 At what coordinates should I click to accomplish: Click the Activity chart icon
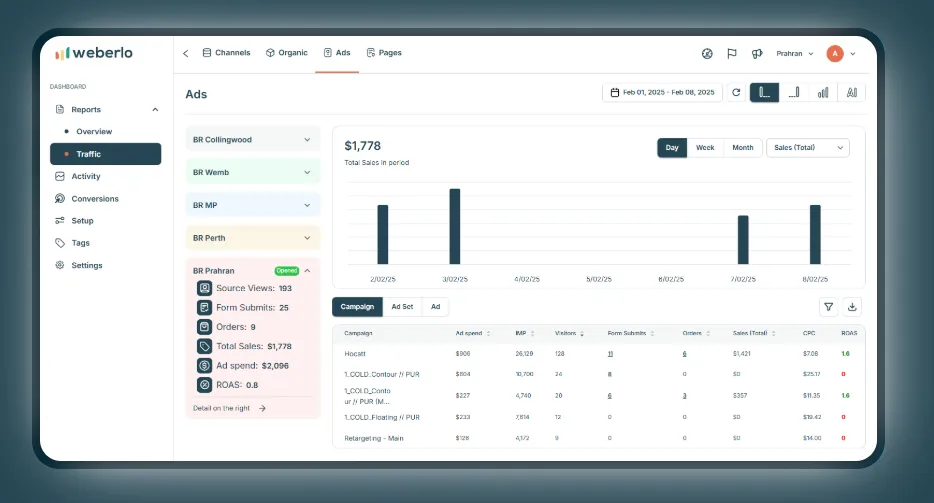[x=60, y=176]
